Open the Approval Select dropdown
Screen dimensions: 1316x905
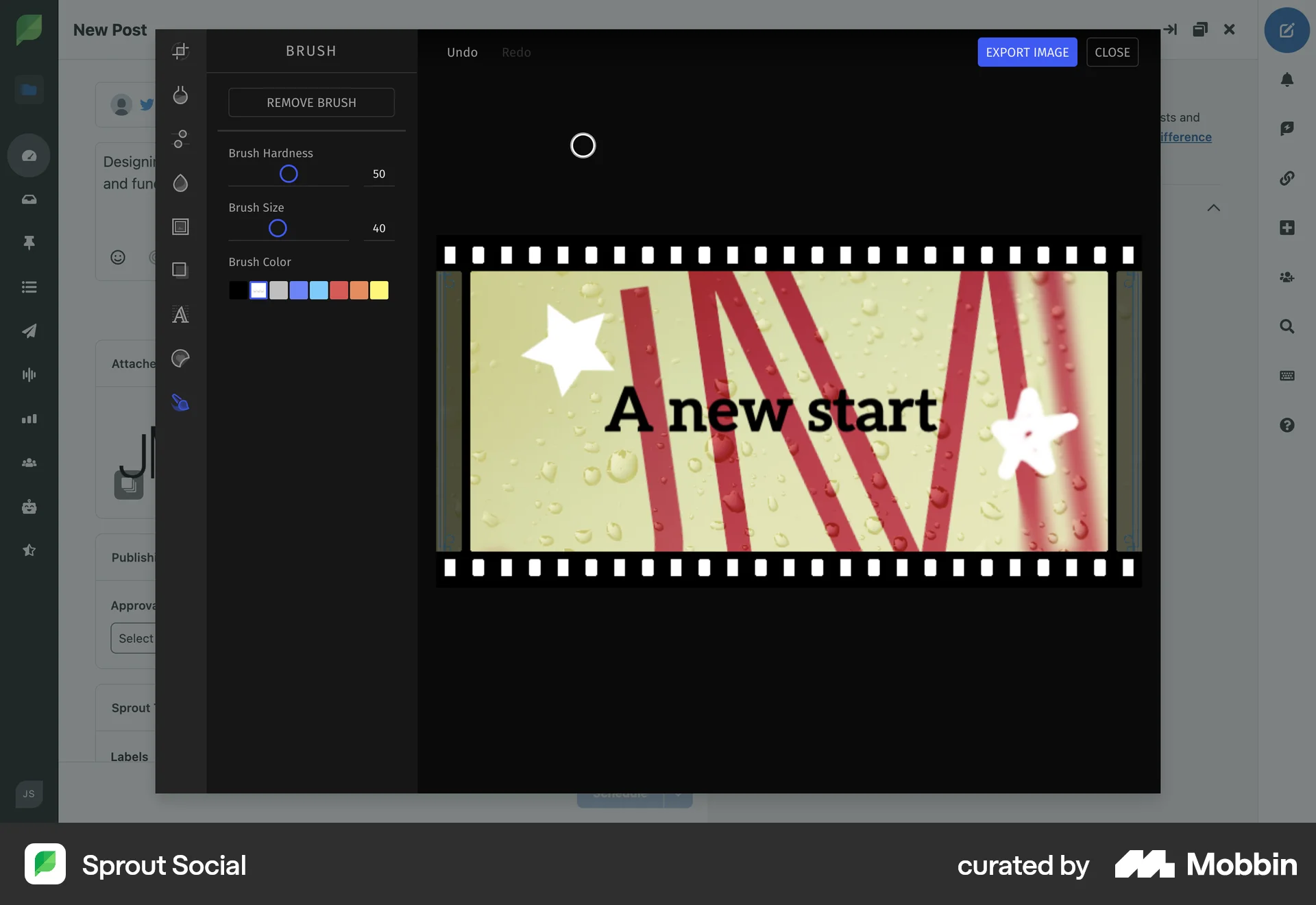(x=136, y=638)
